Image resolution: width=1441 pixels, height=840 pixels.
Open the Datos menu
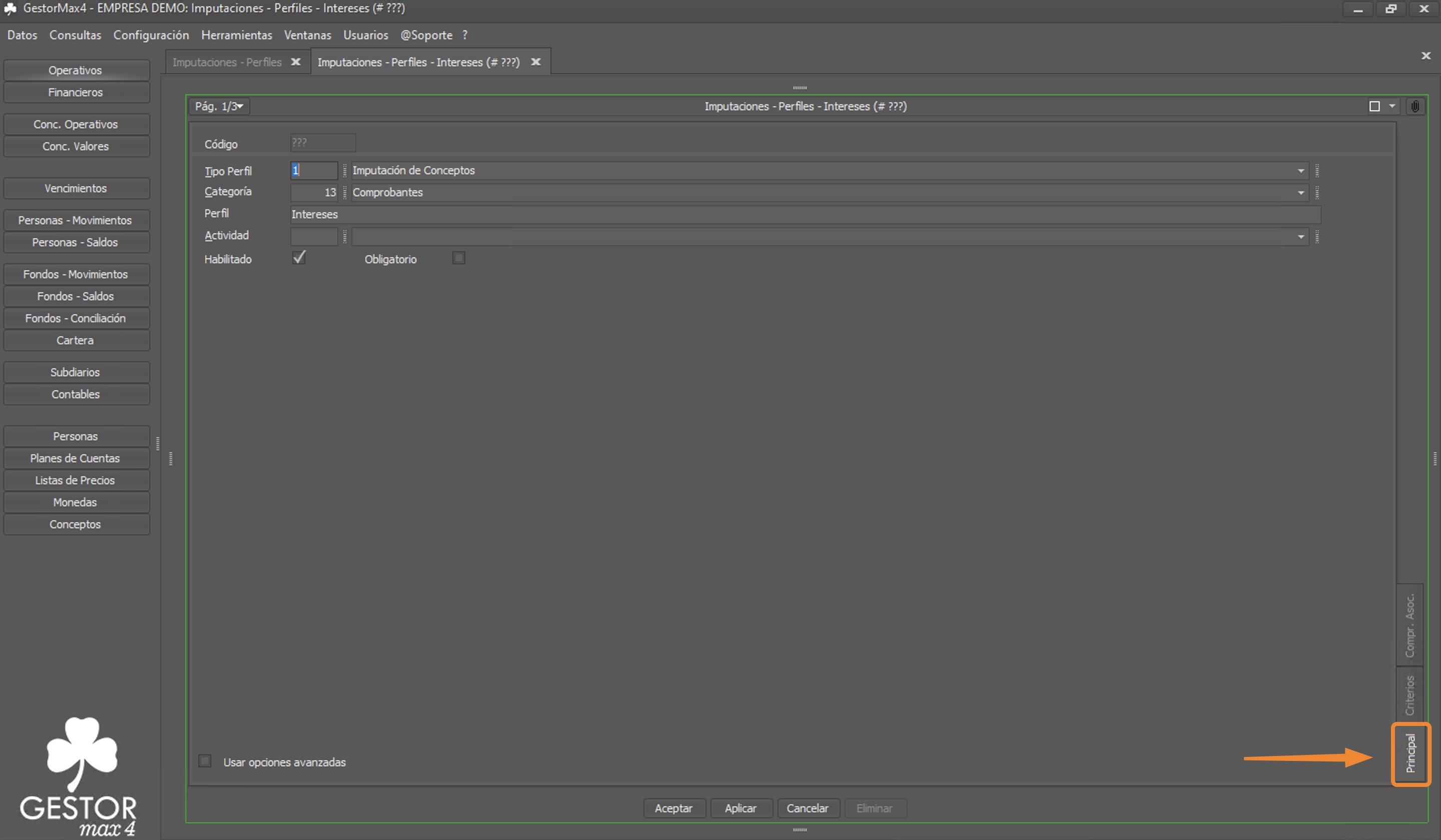[23, 35]
